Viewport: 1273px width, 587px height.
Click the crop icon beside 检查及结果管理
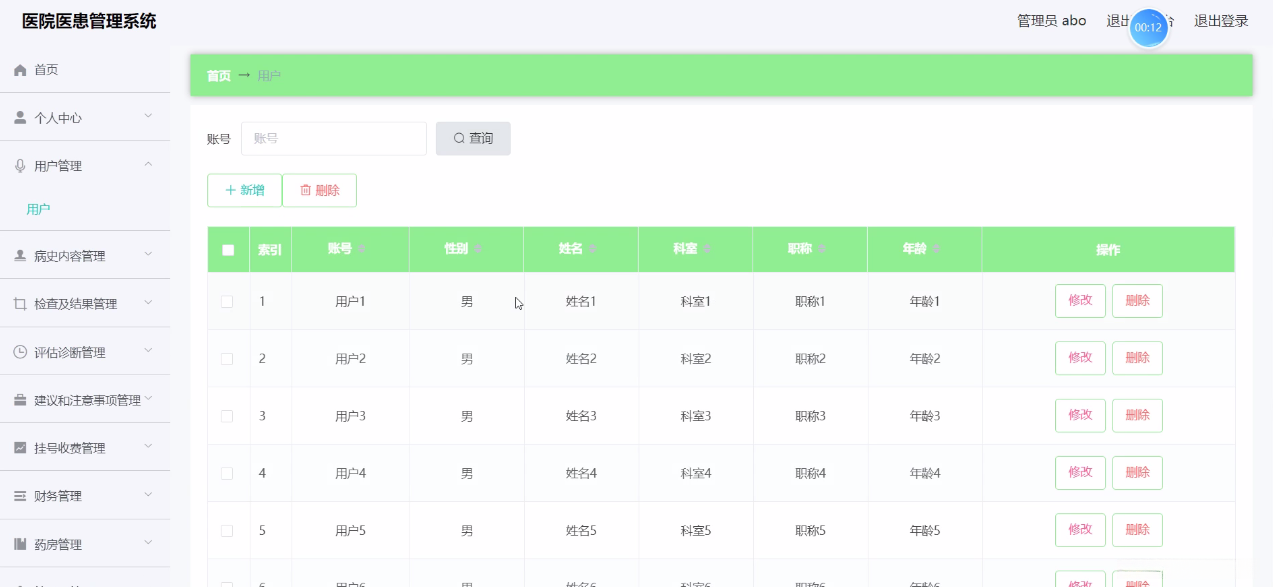point(20,304)
